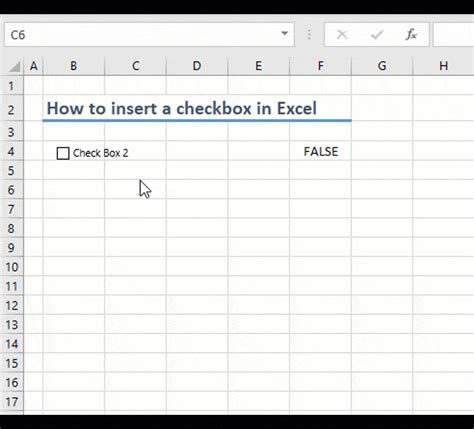
Task: Select row 3 header
Action: click(12, 132)
